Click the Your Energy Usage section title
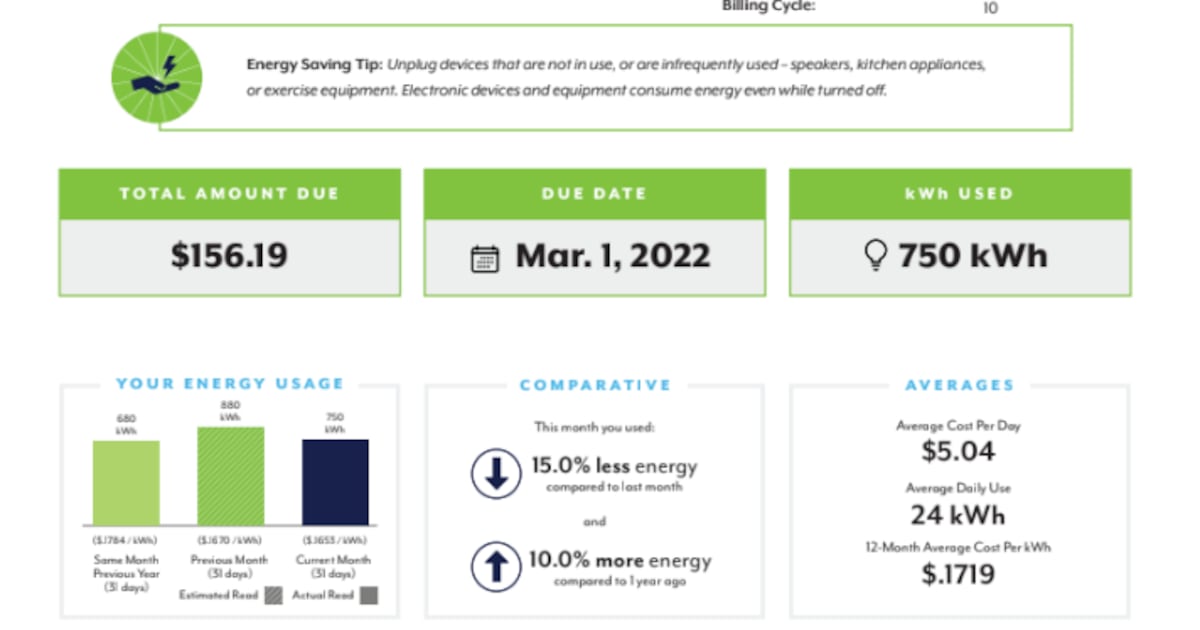 (x=229, y=383)
